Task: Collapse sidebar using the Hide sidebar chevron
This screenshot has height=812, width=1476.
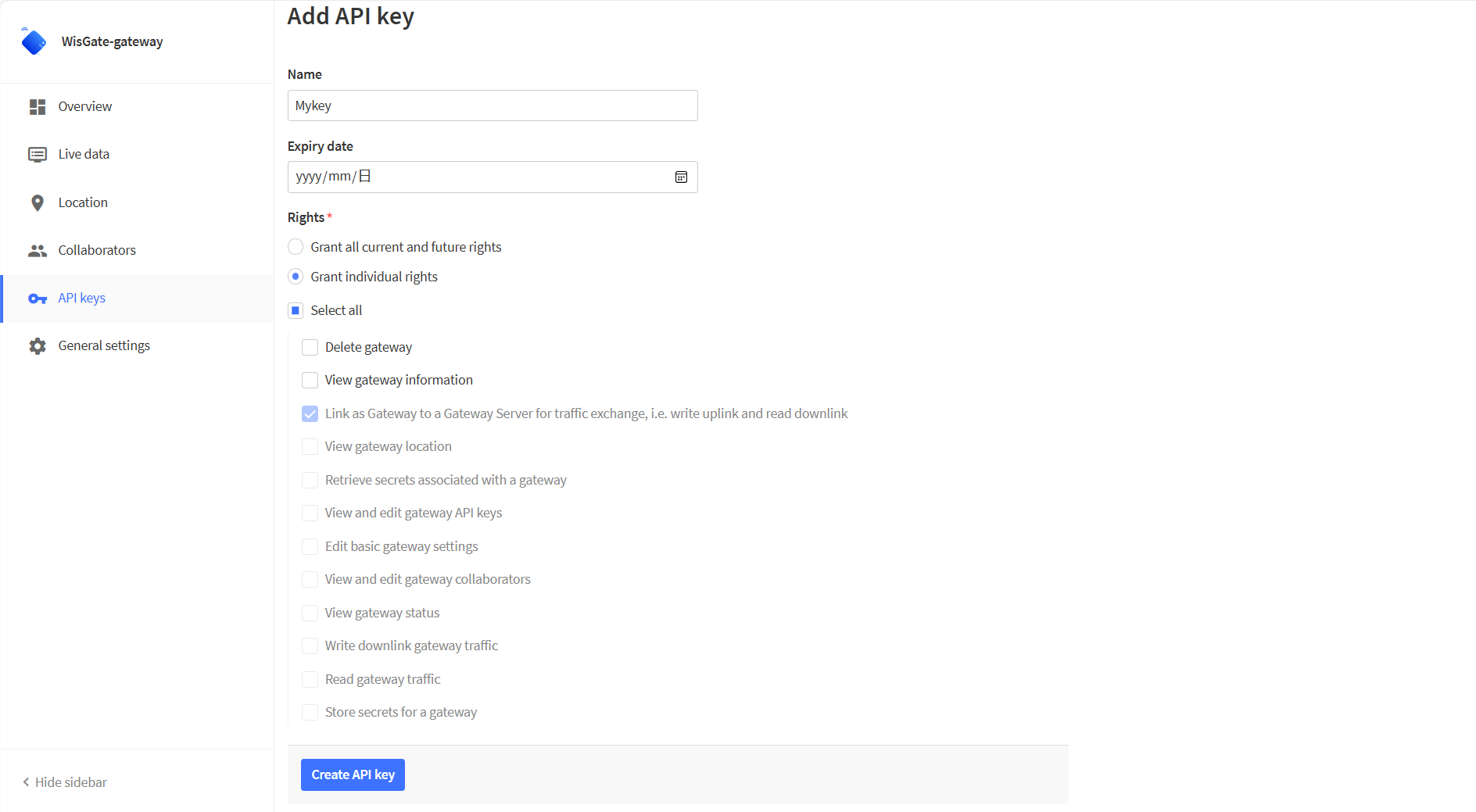Action: point(26,782)
